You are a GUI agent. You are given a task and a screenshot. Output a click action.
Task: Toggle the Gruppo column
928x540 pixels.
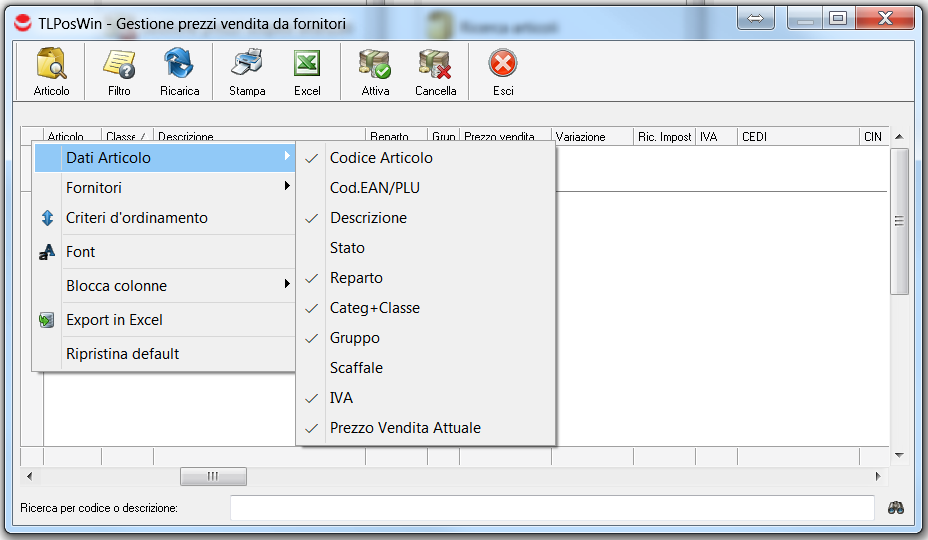pos(426,338)
